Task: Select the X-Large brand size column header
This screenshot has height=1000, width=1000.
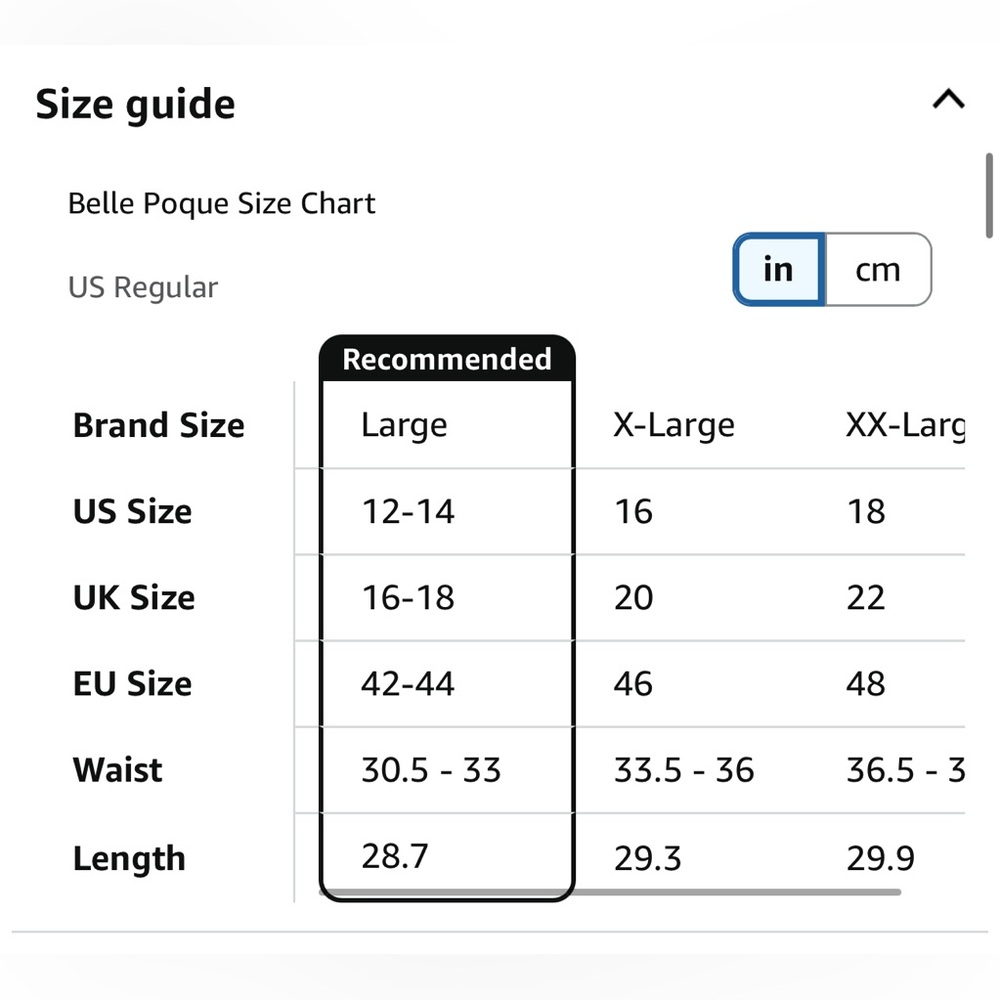Action: coord(674,425)
